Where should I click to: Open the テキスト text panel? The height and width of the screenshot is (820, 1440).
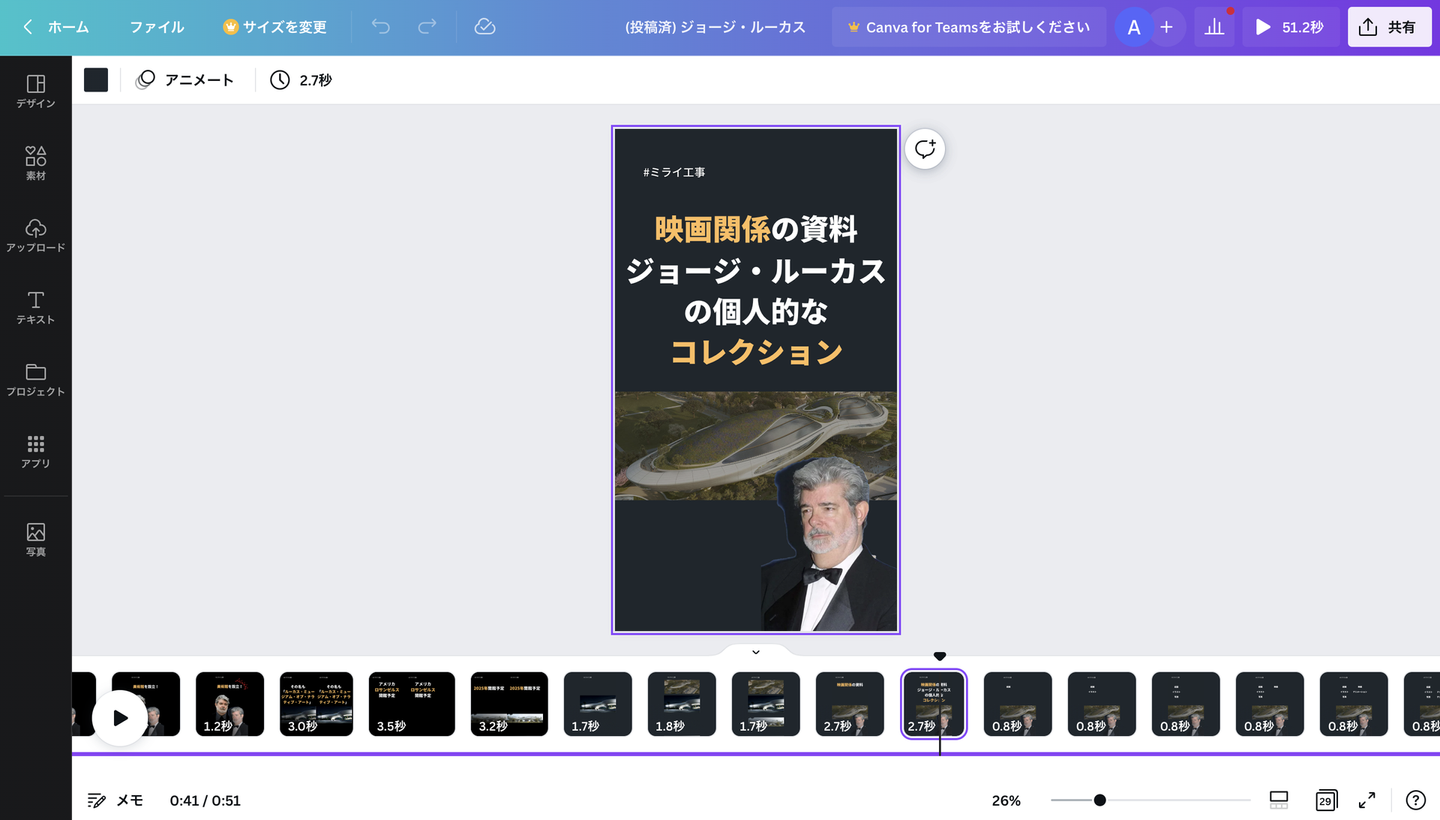(x=36, y=307)
